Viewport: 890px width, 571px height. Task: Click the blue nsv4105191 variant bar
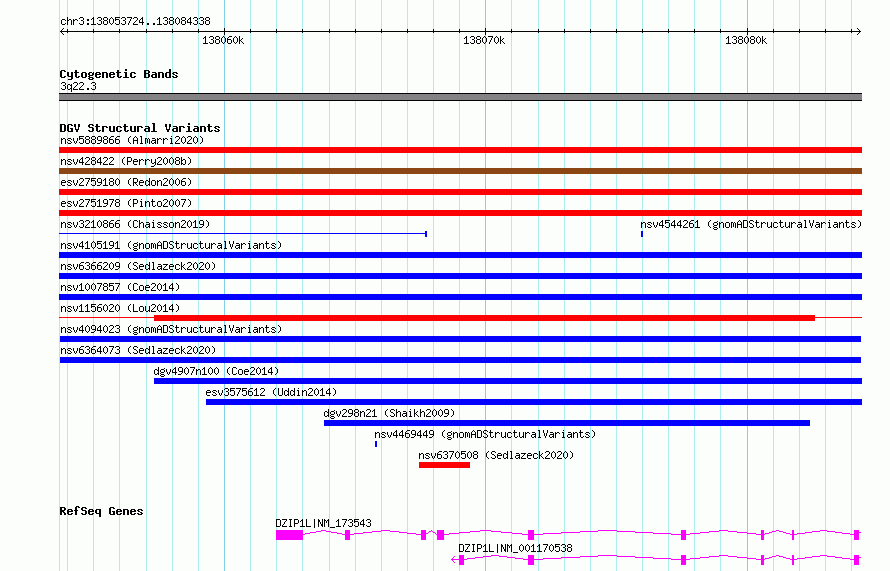click(x=460, y=255)
